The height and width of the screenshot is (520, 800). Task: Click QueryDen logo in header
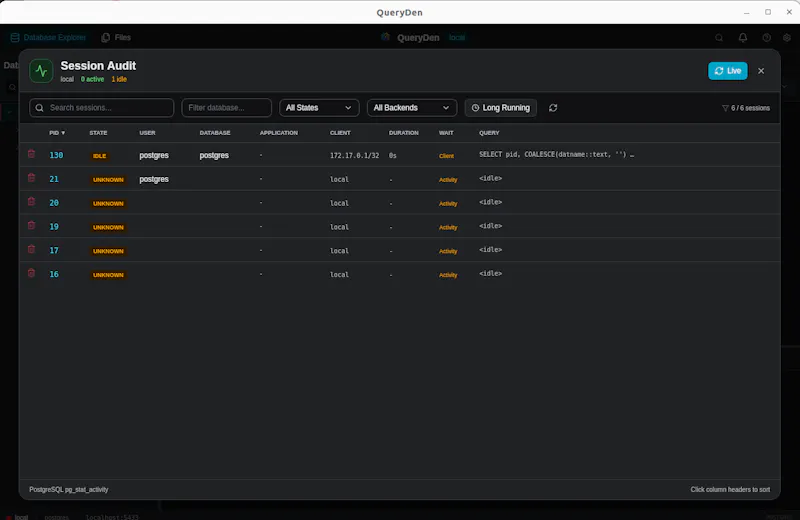coord(386,37)
